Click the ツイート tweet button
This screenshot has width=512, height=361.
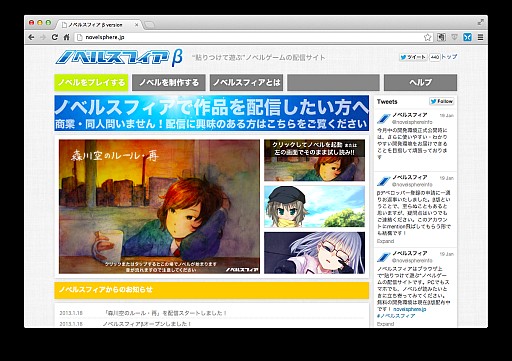point(413,57)
